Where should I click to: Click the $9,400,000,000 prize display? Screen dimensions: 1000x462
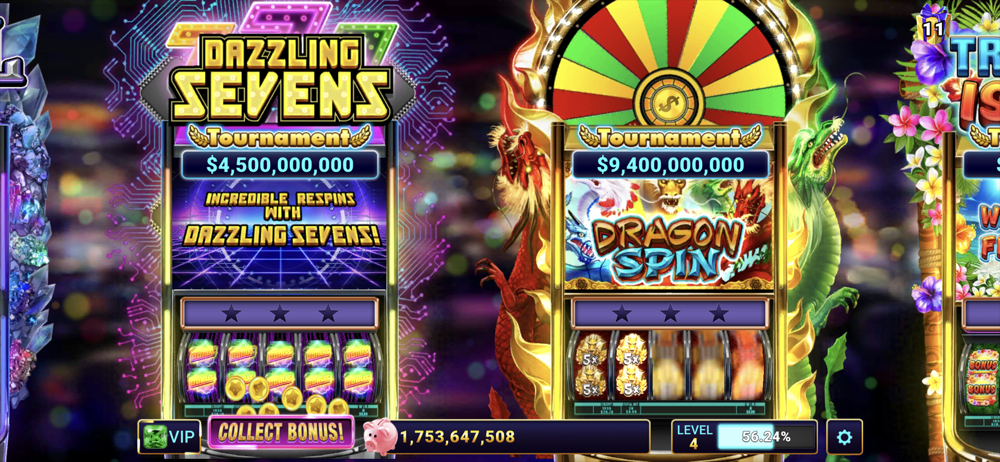pyautogui.click(x=670, y=165)
